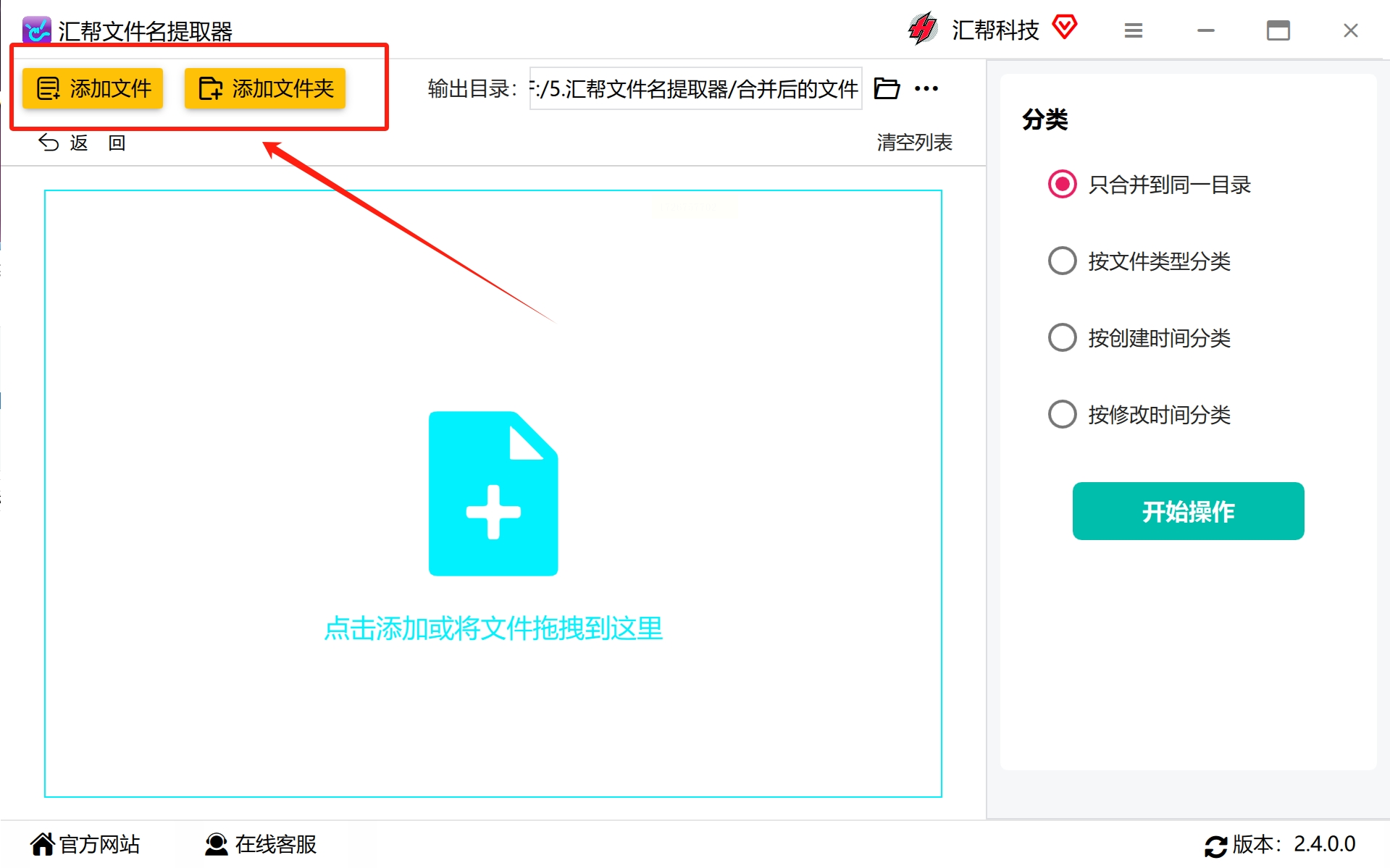Click the refresh icon next to the version number
The image size is (1390, 868).
[1215, 846]
